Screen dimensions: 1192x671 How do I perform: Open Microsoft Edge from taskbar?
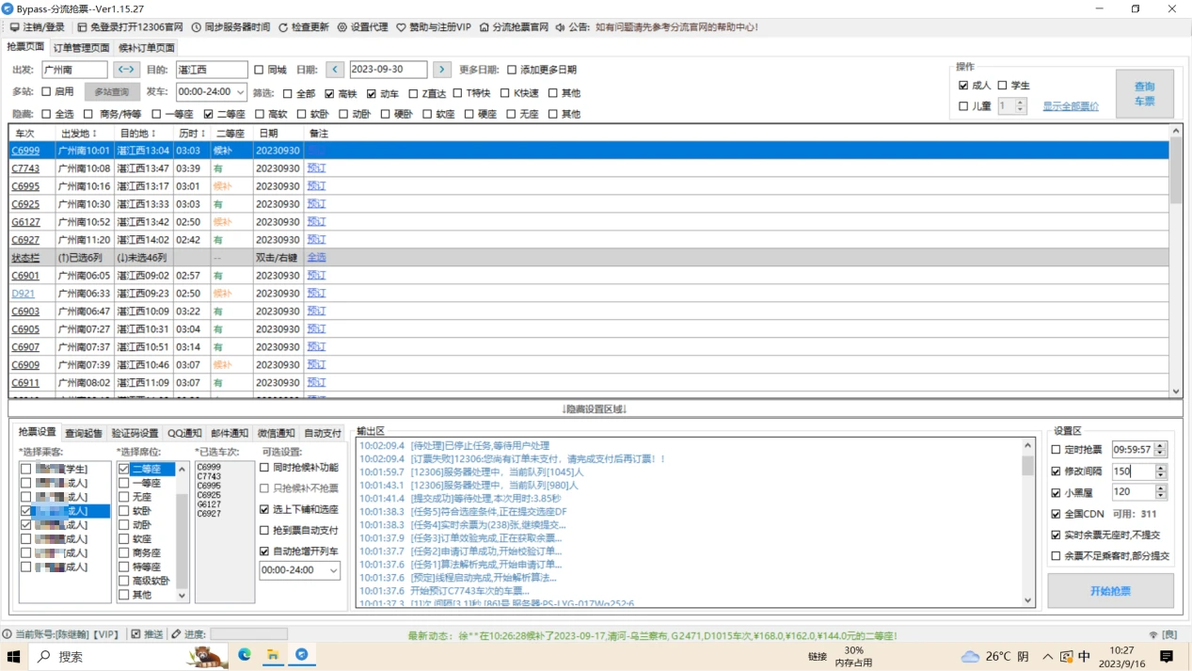[245, 654]
